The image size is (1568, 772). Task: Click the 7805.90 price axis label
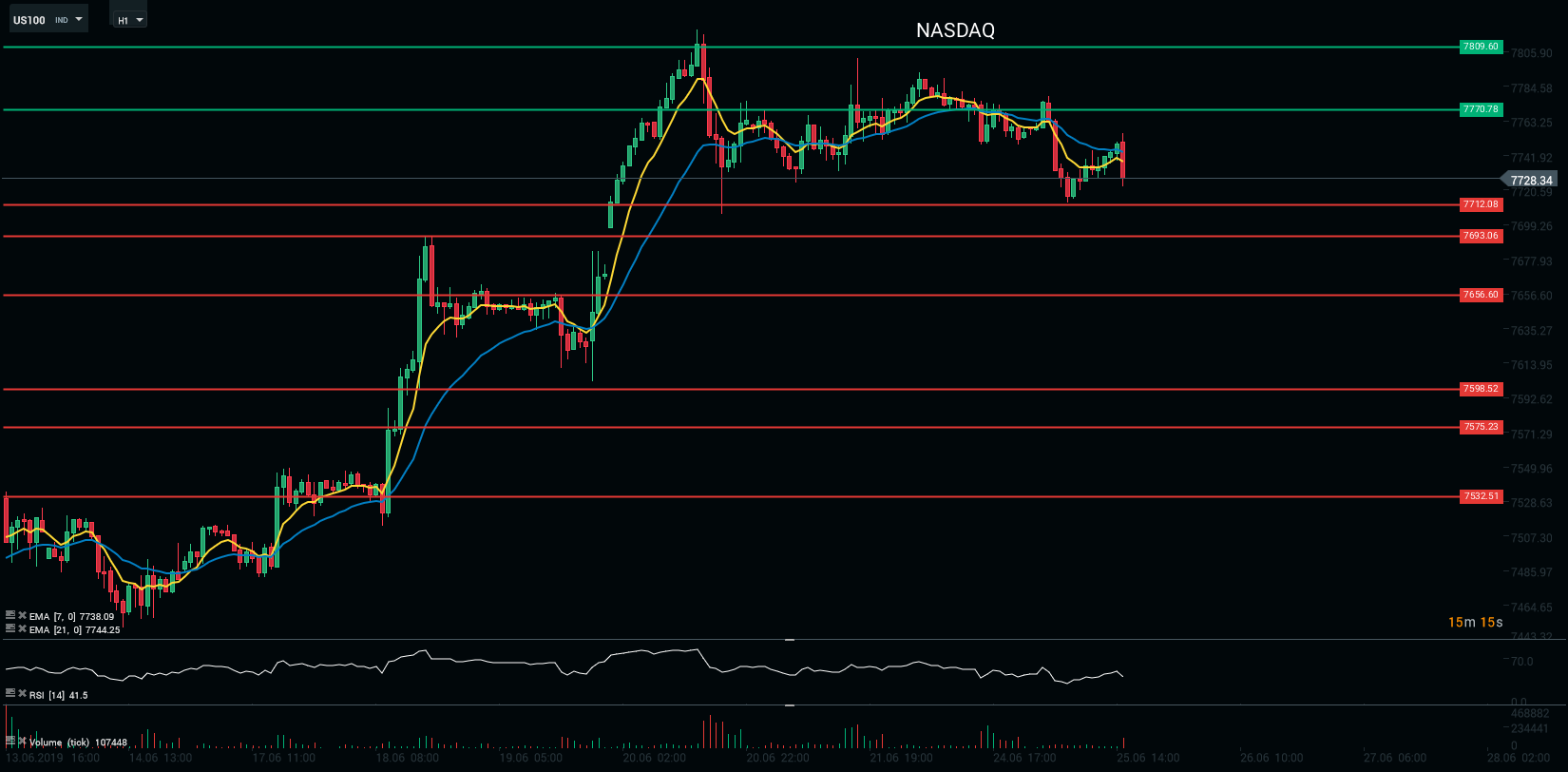click(1532, 53)
